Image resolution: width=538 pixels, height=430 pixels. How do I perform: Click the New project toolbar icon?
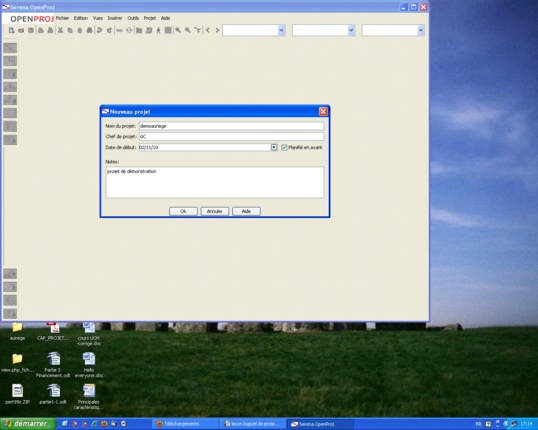(11, 31)
